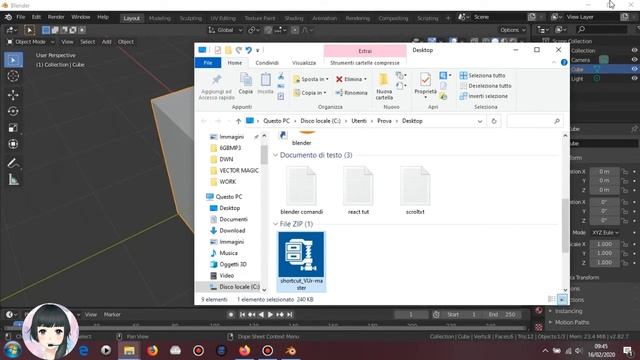Open Blender Edit menu

pos(36,17)
